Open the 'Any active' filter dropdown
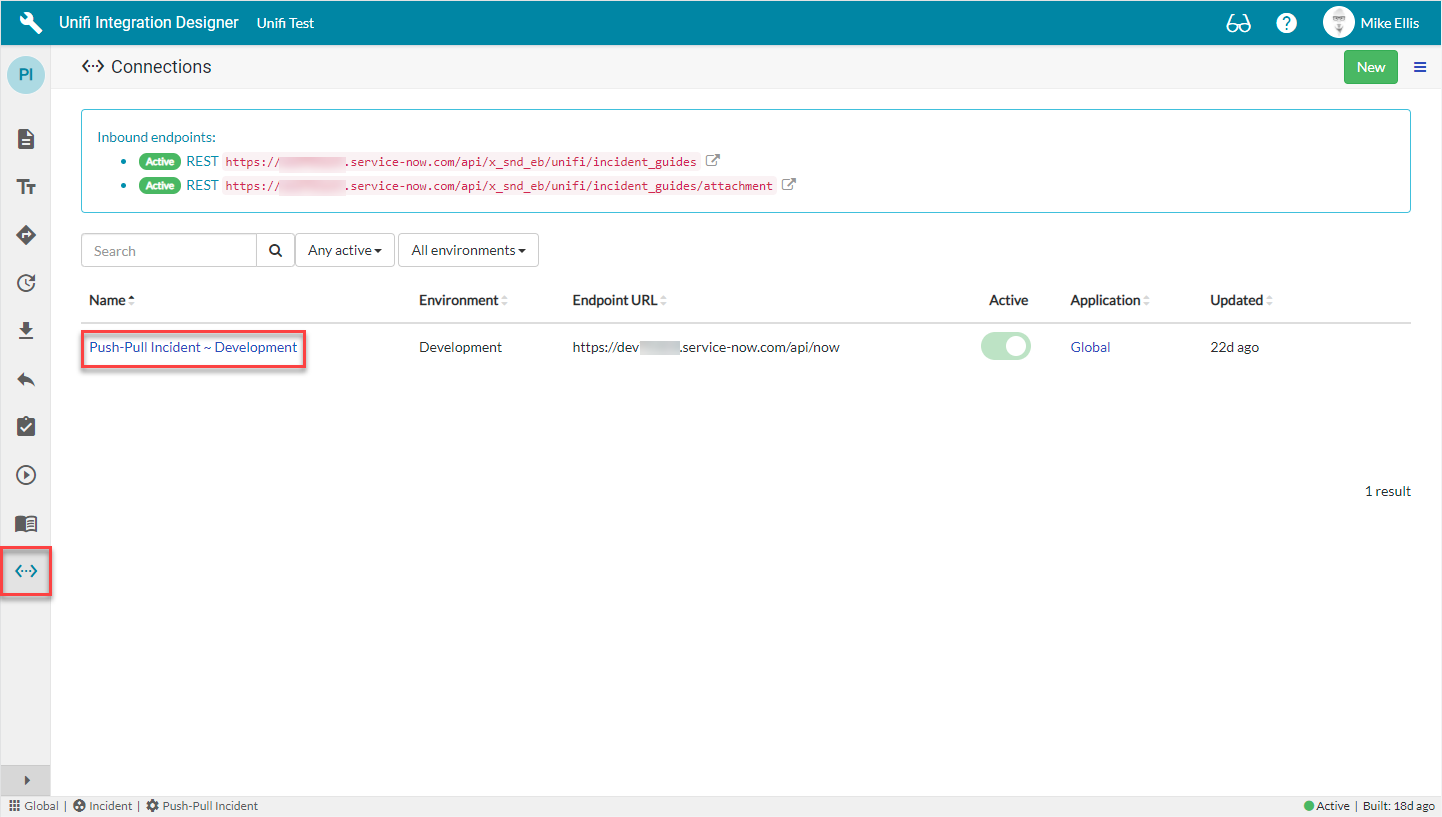This screenshot has height=817, width=1442. click(x=344, y=250)
